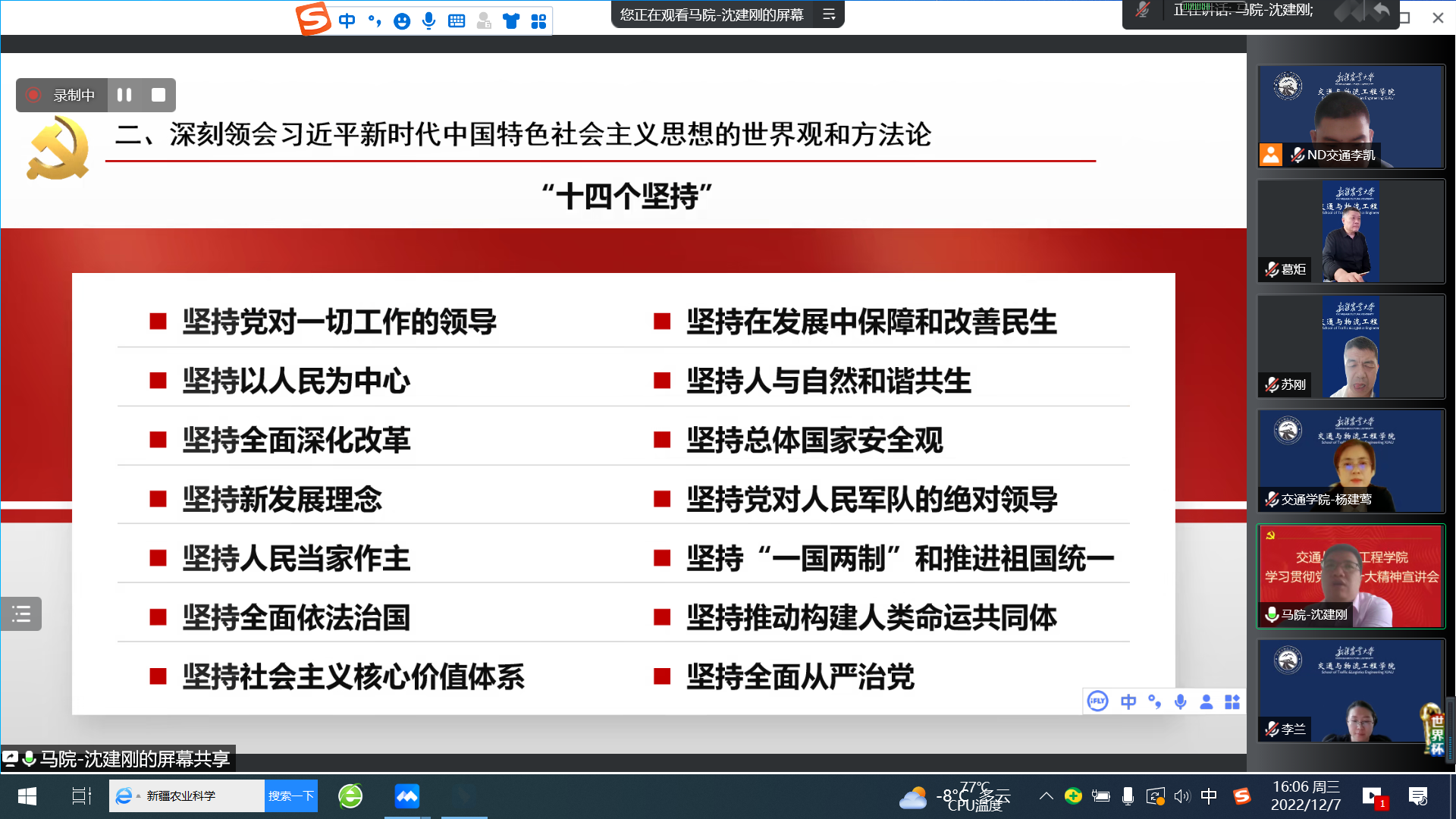
Task: Stop the screen recording
Action: click(158, 95)
